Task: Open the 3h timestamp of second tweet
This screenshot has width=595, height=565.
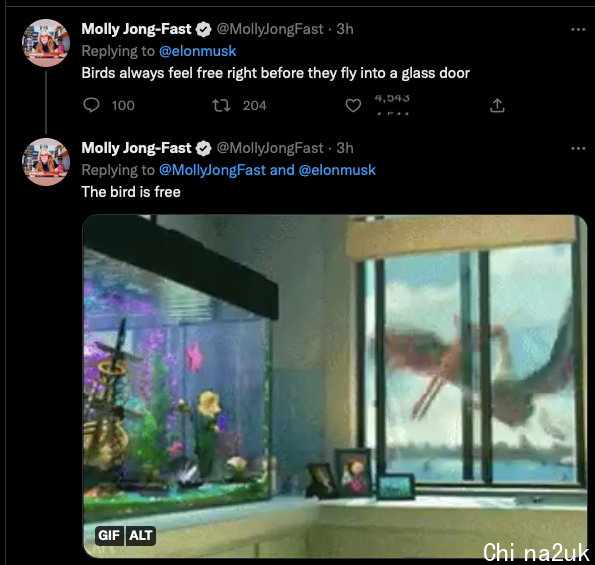Action: coord(345,148)
